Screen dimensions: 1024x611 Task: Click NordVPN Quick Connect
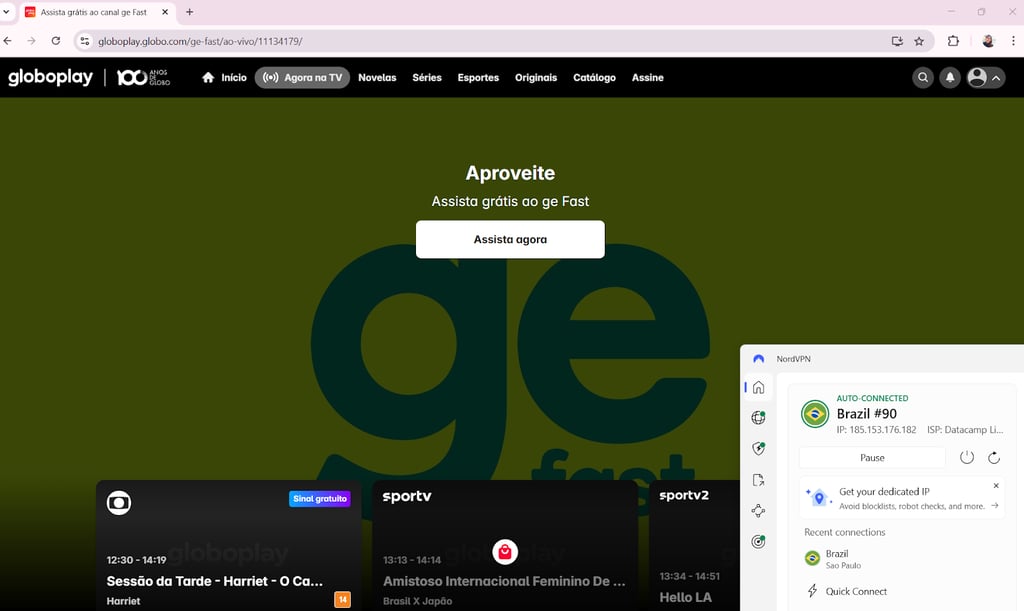pos(848,591)
